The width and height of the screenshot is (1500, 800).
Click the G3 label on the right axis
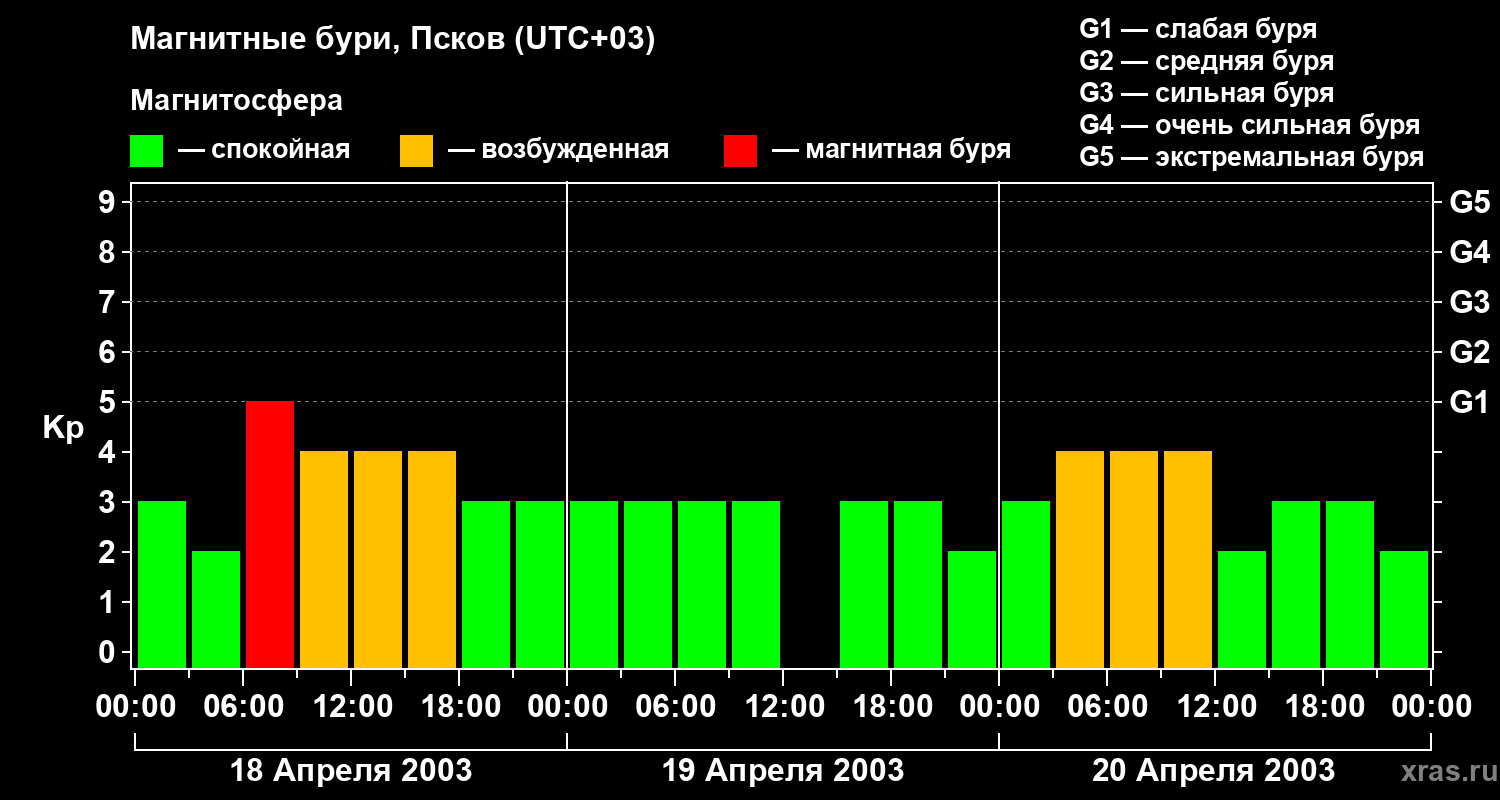coord(1470,302)
